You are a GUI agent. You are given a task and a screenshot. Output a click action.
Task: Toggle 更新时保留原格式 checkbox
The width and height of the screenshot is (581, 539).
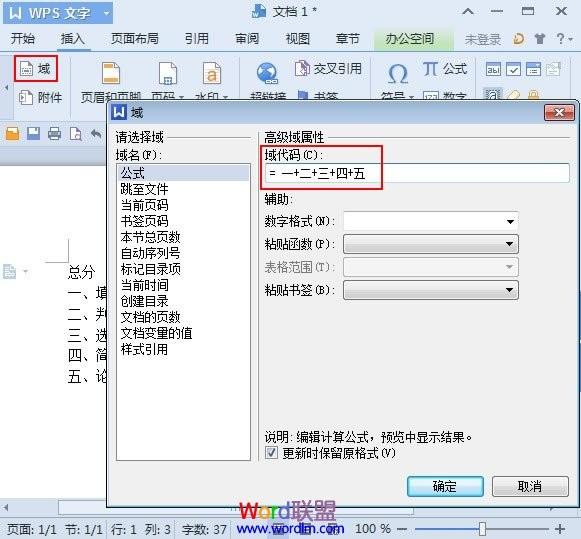[271, 453]
